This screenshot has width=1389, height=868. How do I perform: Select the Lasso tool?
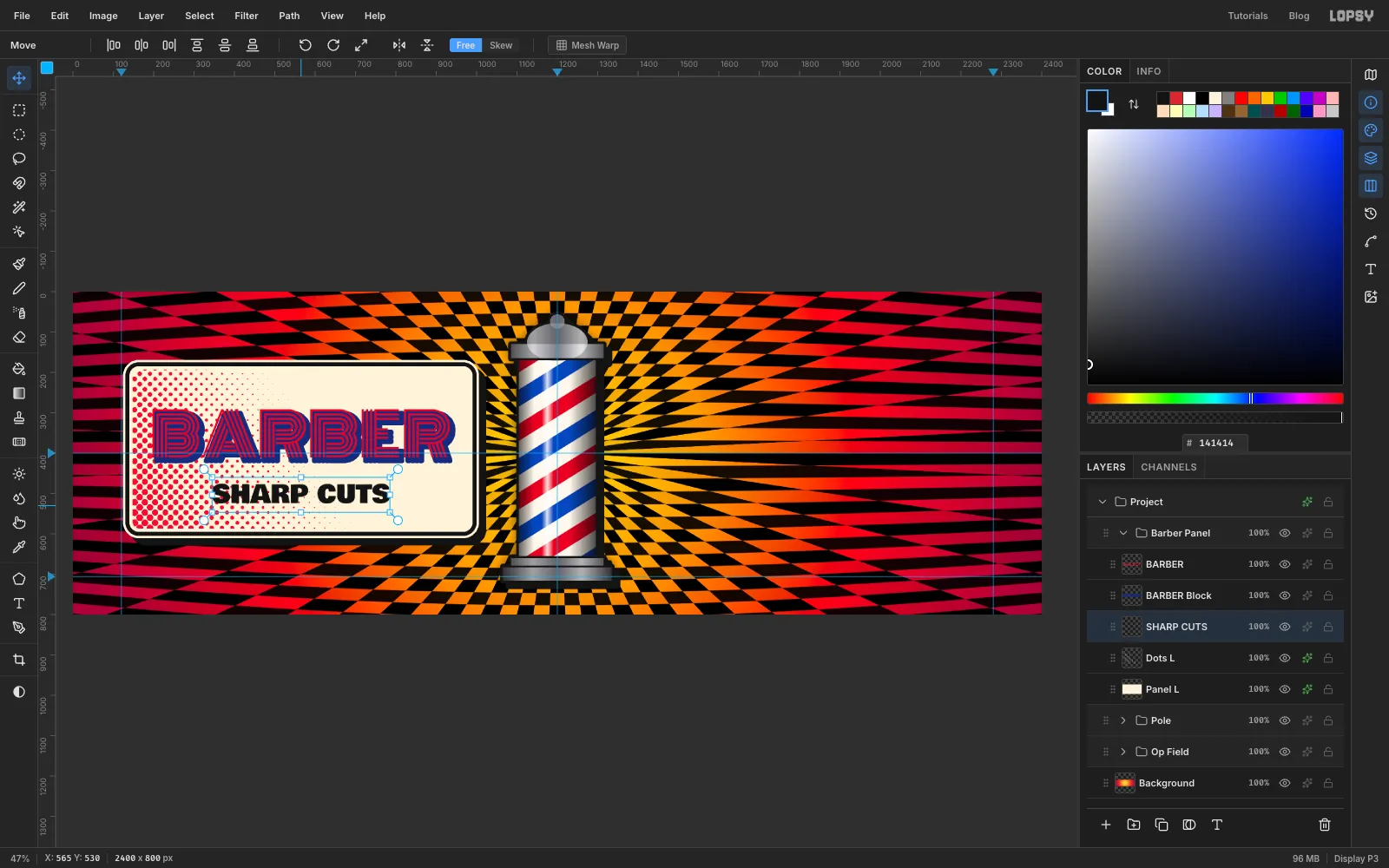(x=19, y=159)
